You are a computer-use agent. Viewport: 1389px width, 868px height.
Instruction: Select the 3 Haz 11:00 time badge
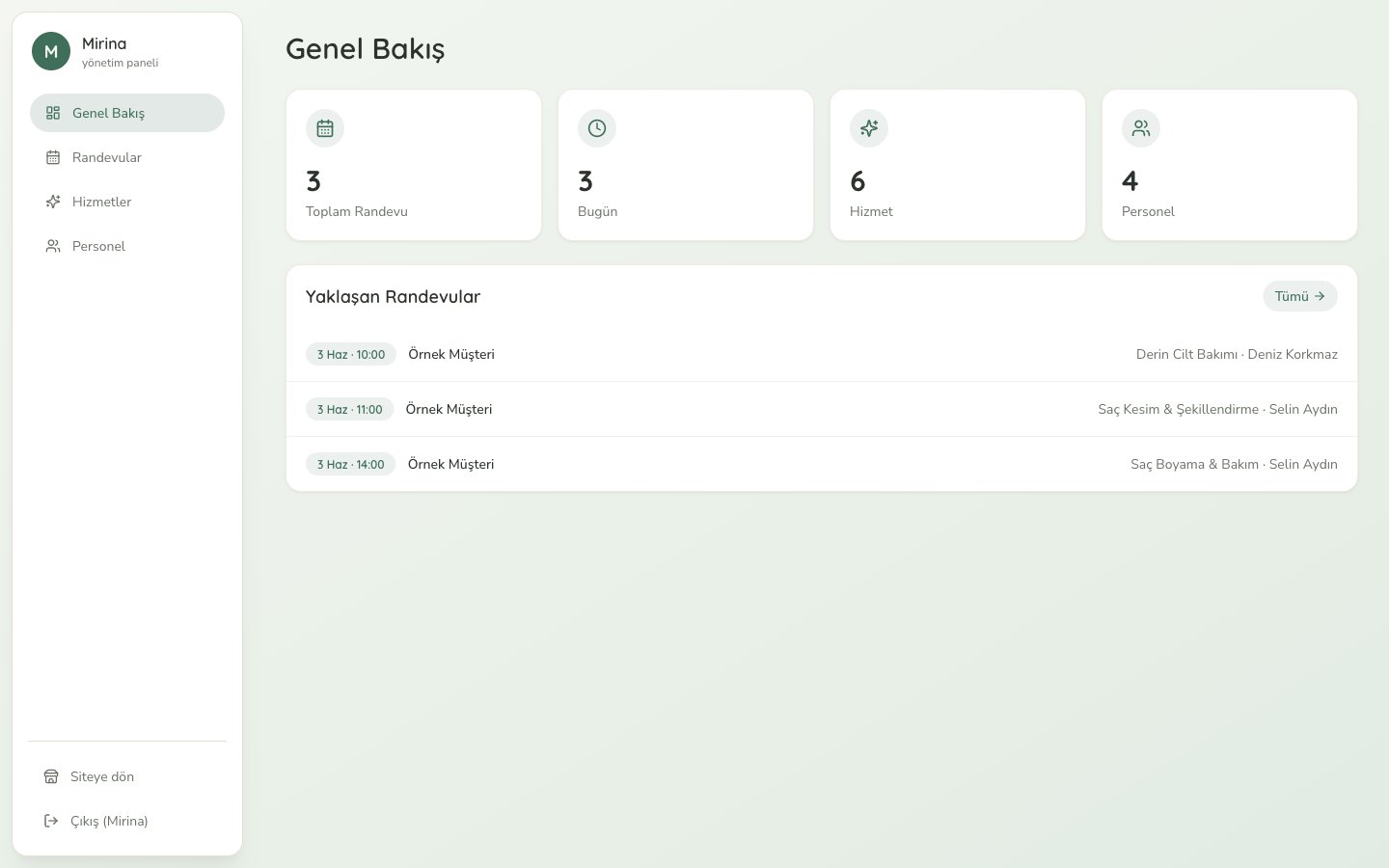[350, 409]
